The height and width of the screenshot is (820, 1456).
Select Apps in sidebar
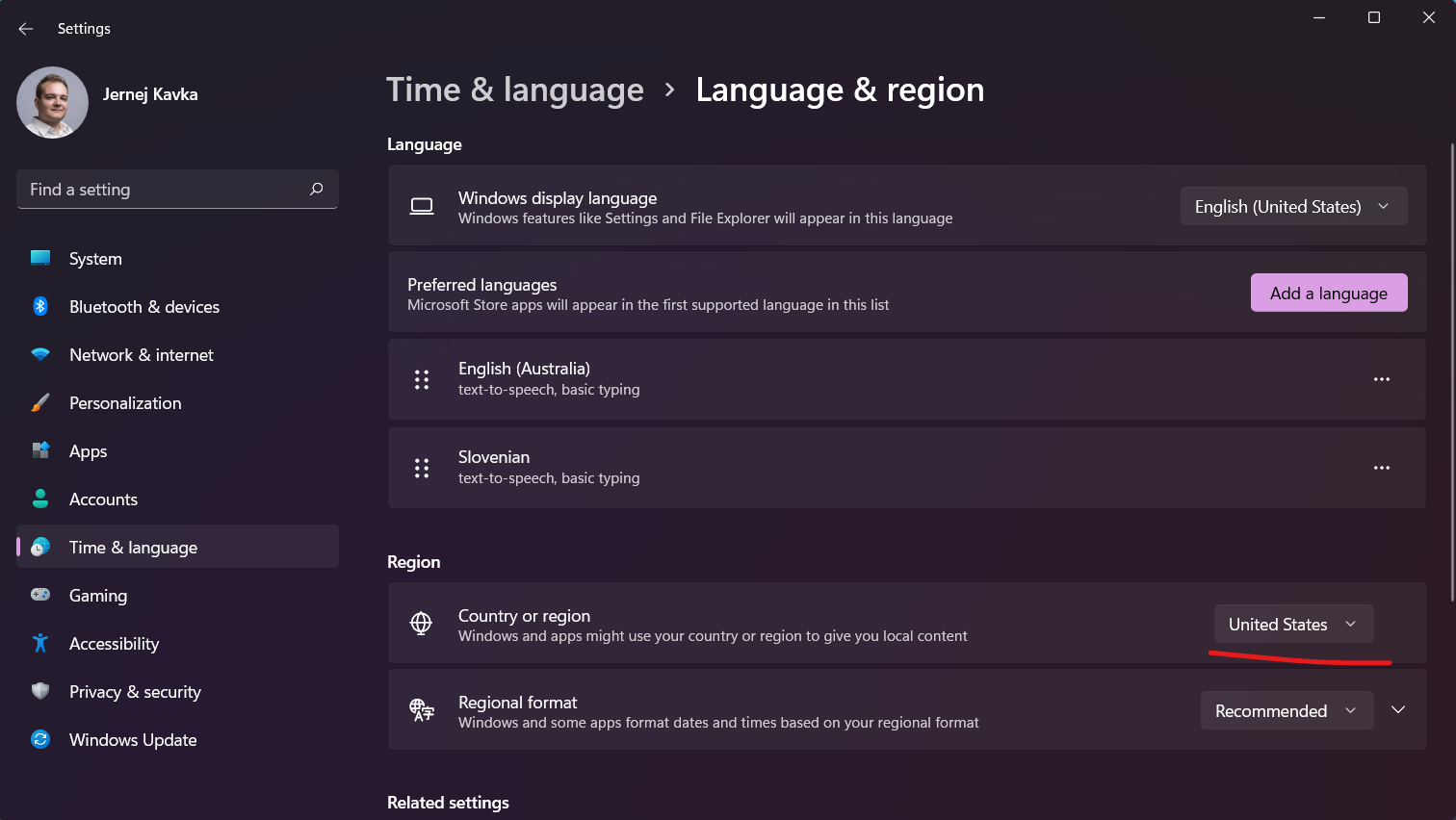[x=177, y=450]
